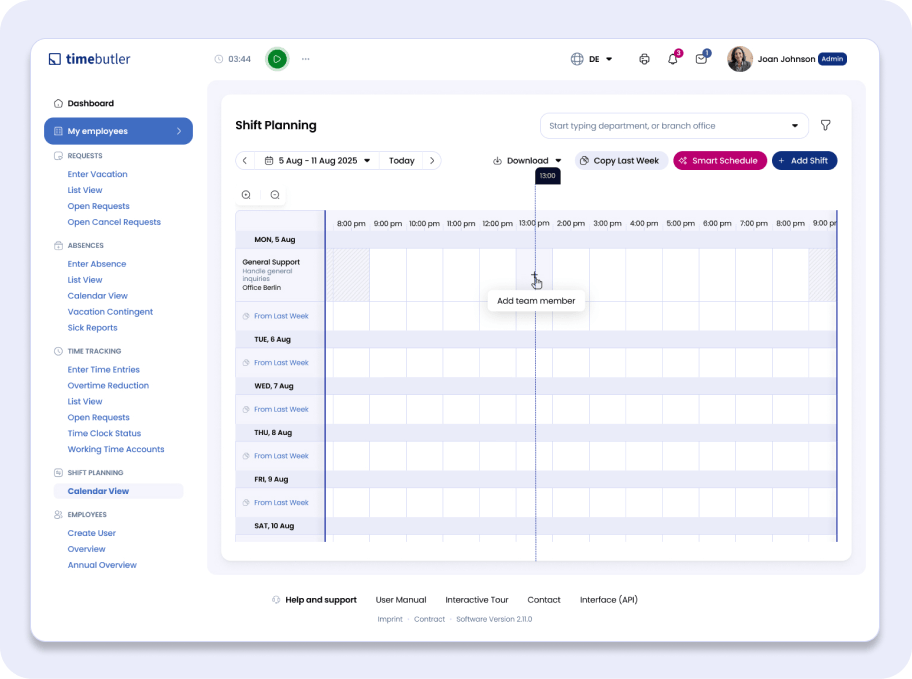Open the notifications bell icon
Screen dimensions: 912x679
pyautogui.click(x=673, y=59)
